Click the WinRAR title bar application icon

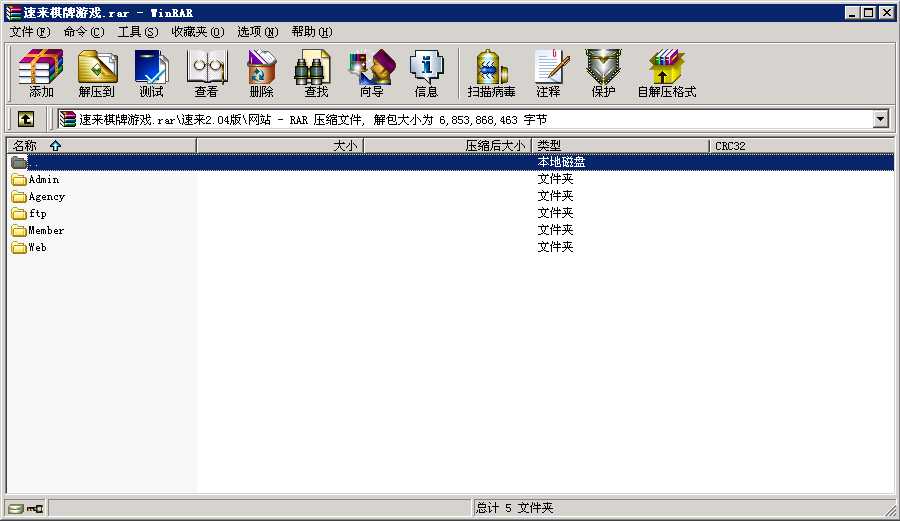pos(13,13)
